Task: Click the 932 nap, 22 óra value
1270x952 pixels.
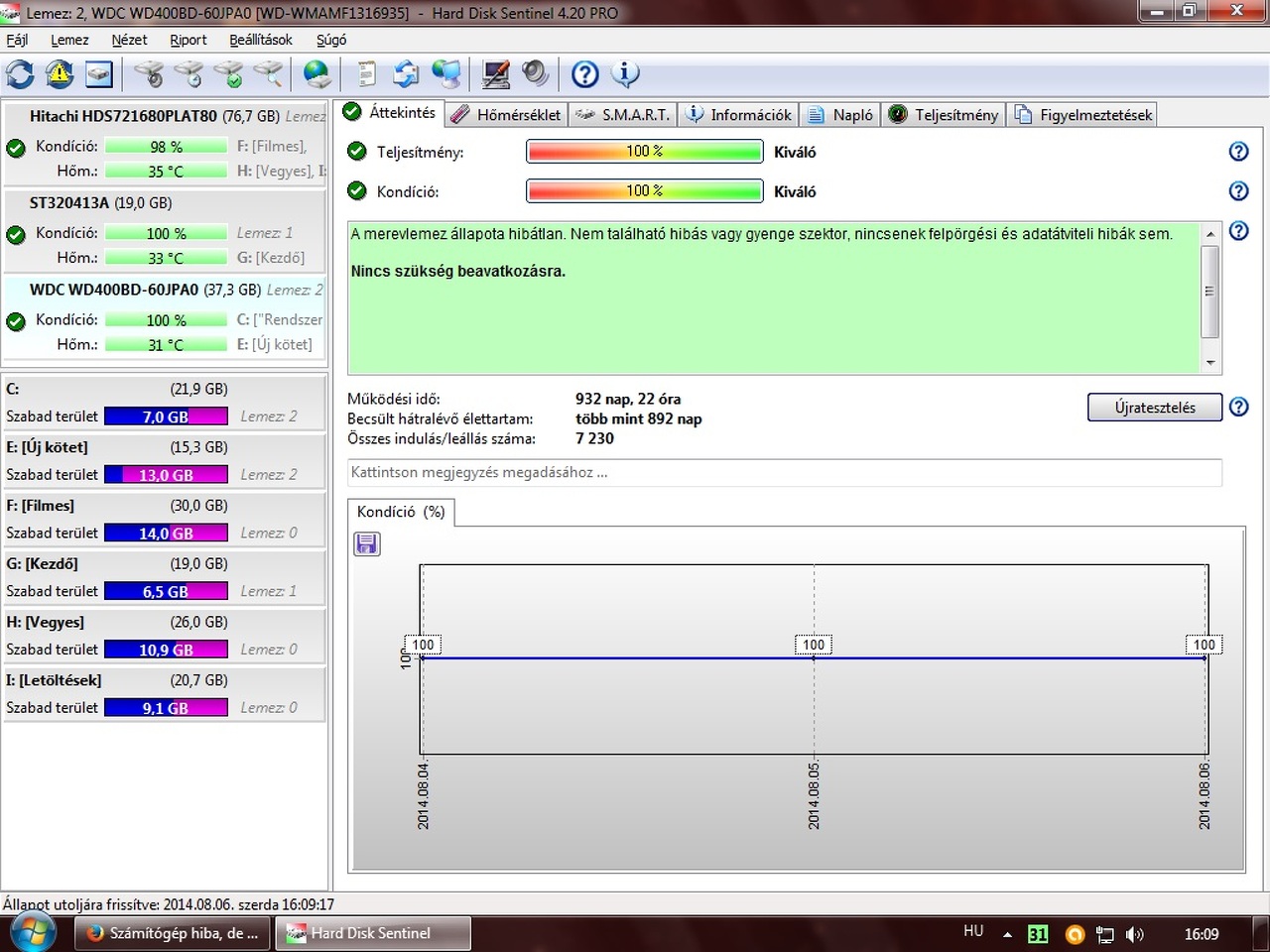Action: pyautogui.click(x=628, y=400)
